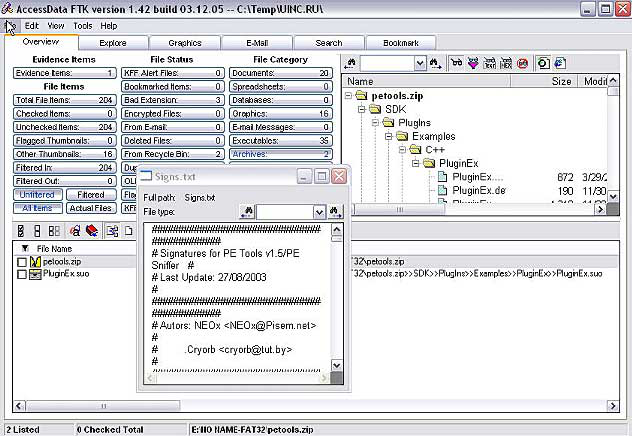This screenshot has height=436, width=632.
Task: Toggle the All Items button
Action: [37, 208]
